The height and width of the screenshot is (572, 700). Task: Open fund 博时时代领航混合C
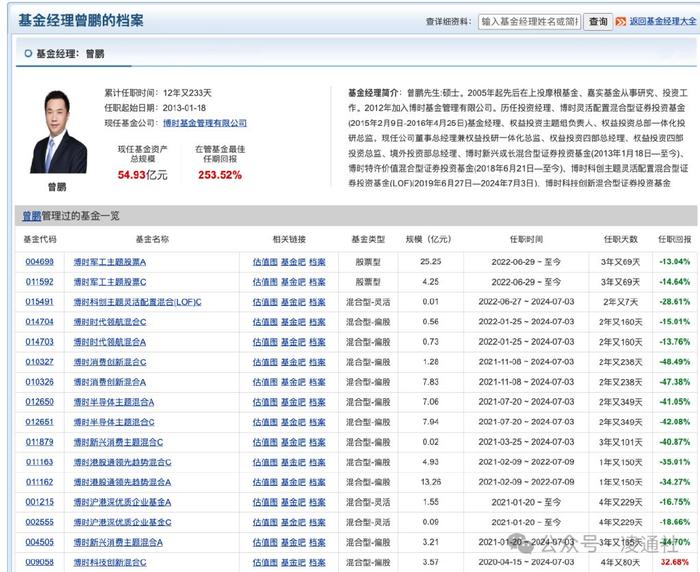click(110, 322)
